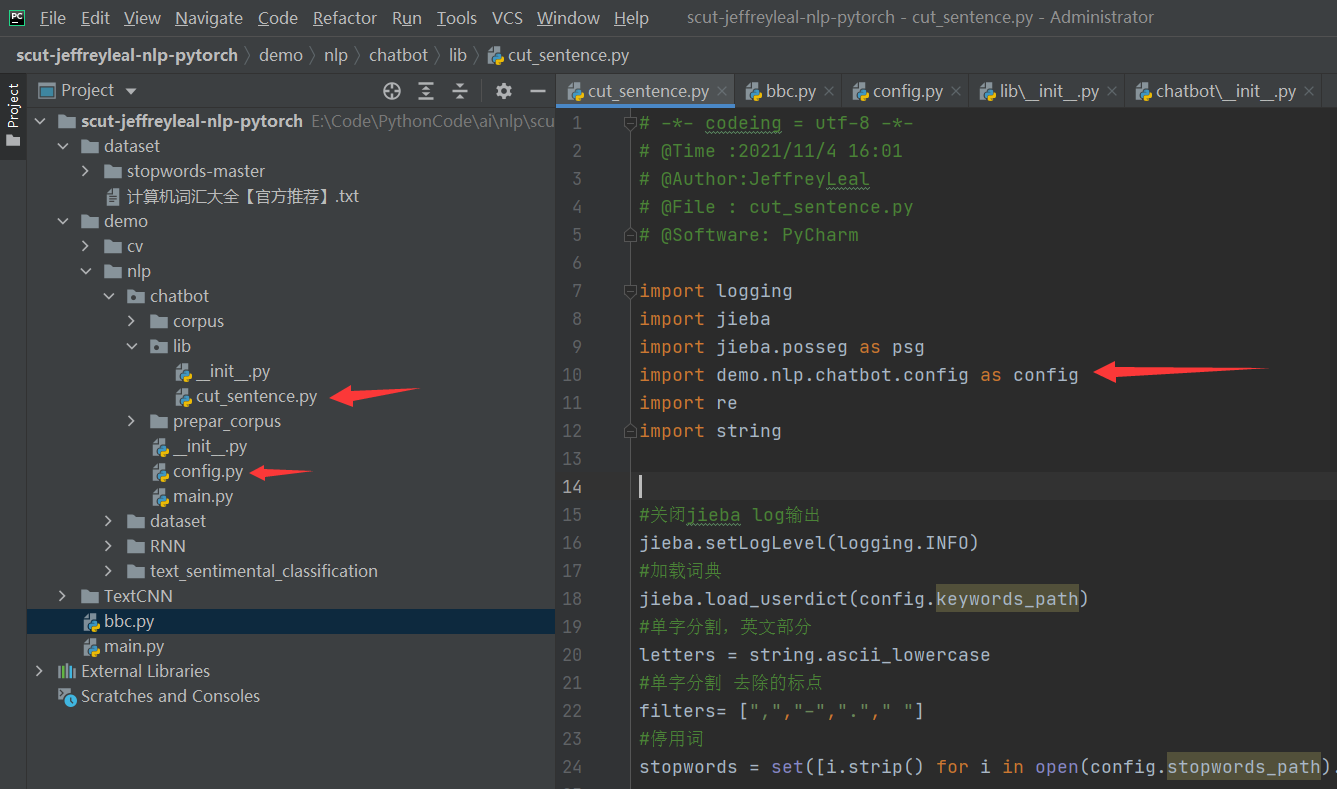1337x789 pixels.
Task: Click the scut-jeffreyleal-nlp-pytorch breadcrumb
Action: click(x=127, y=55)
